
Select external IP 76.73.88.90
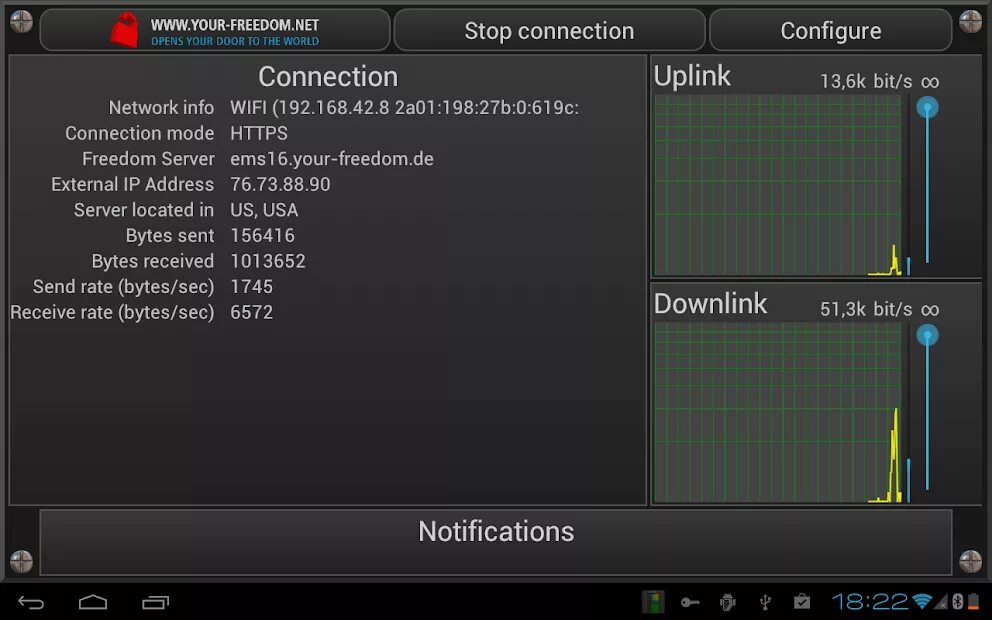(x=280, y=185)
